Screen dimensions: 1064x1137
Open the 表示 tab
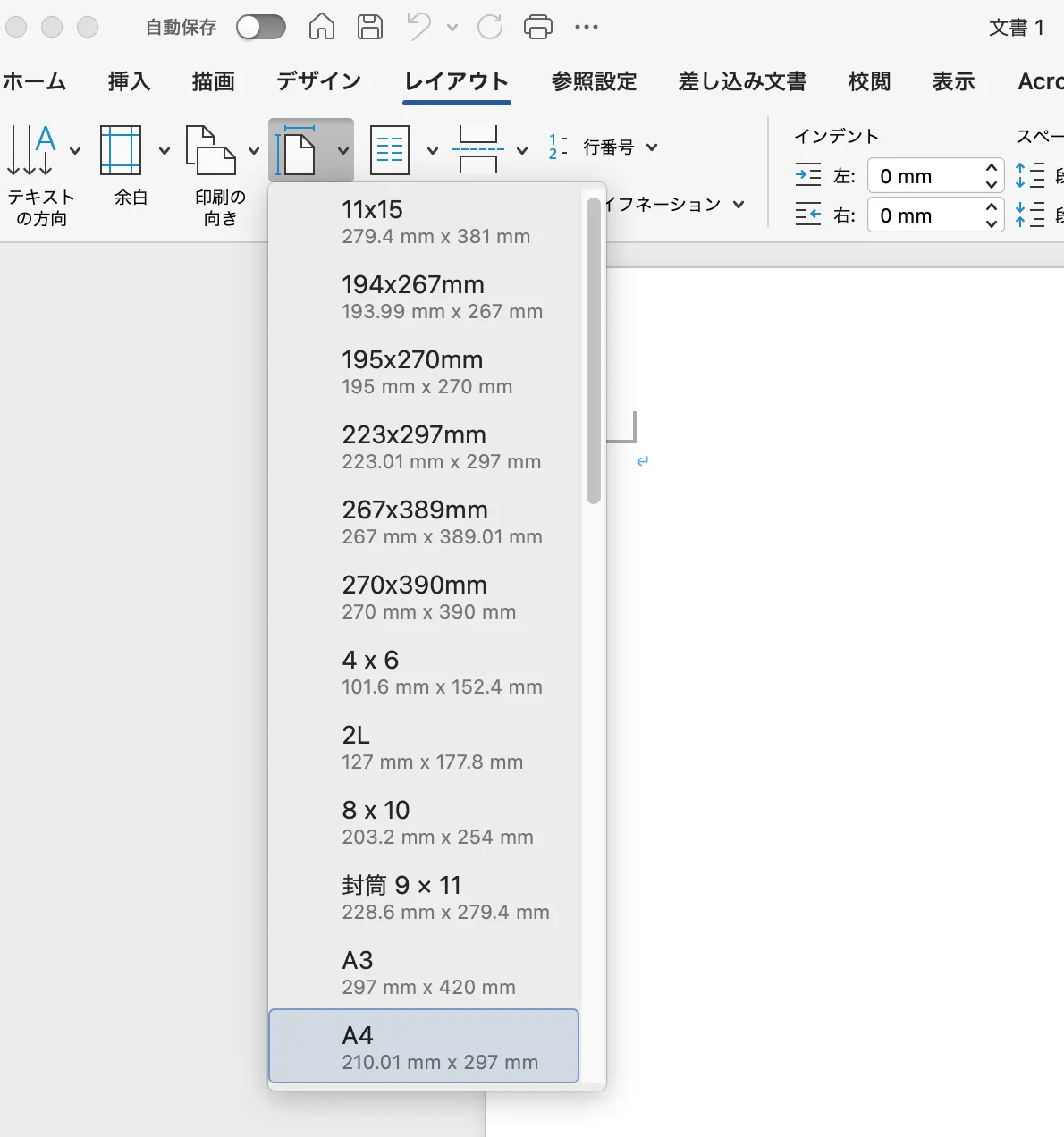954,81
